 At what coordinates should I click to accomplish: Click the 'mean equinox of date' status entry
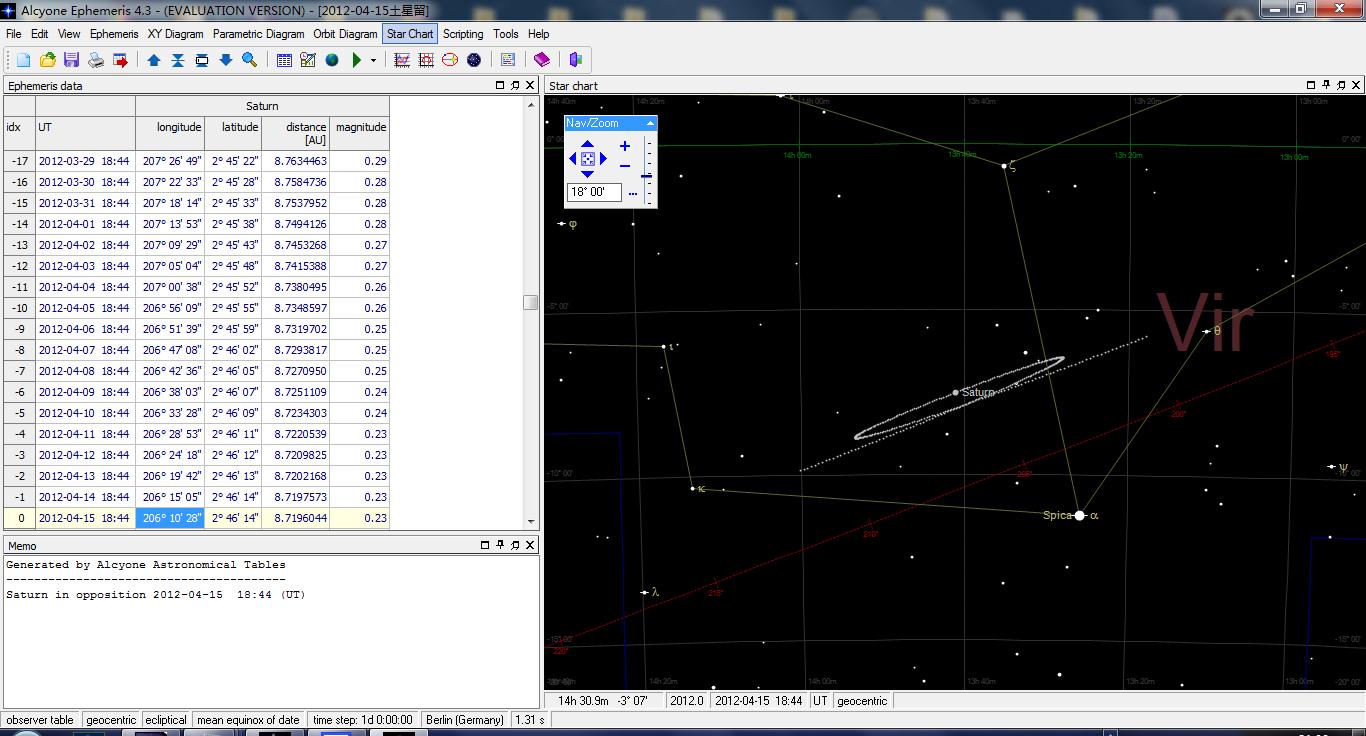[248, 720]
